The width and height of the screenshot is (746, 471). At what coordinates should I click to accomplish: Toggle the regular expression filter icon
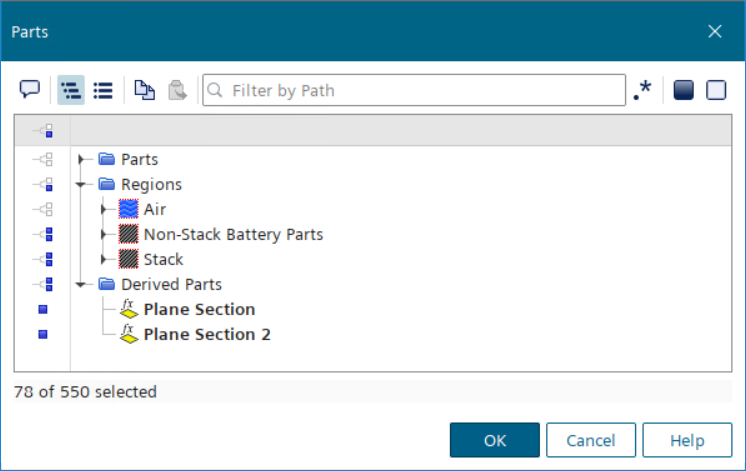point(642,90)
